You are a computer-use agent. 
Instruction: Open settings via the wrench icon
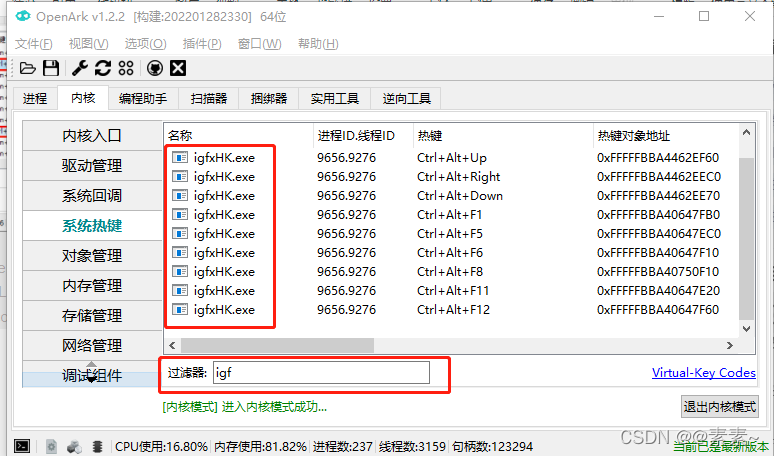[x=80, y=68]
